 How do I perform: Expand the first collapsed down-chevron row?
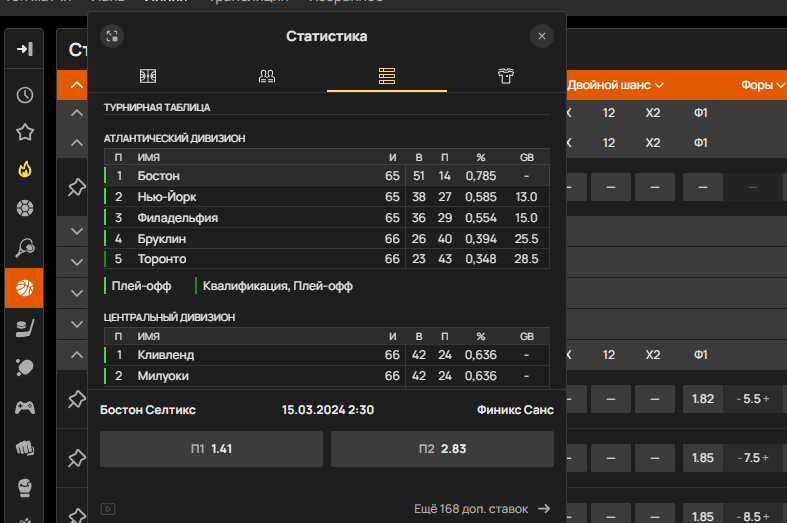tap(76, 231)
